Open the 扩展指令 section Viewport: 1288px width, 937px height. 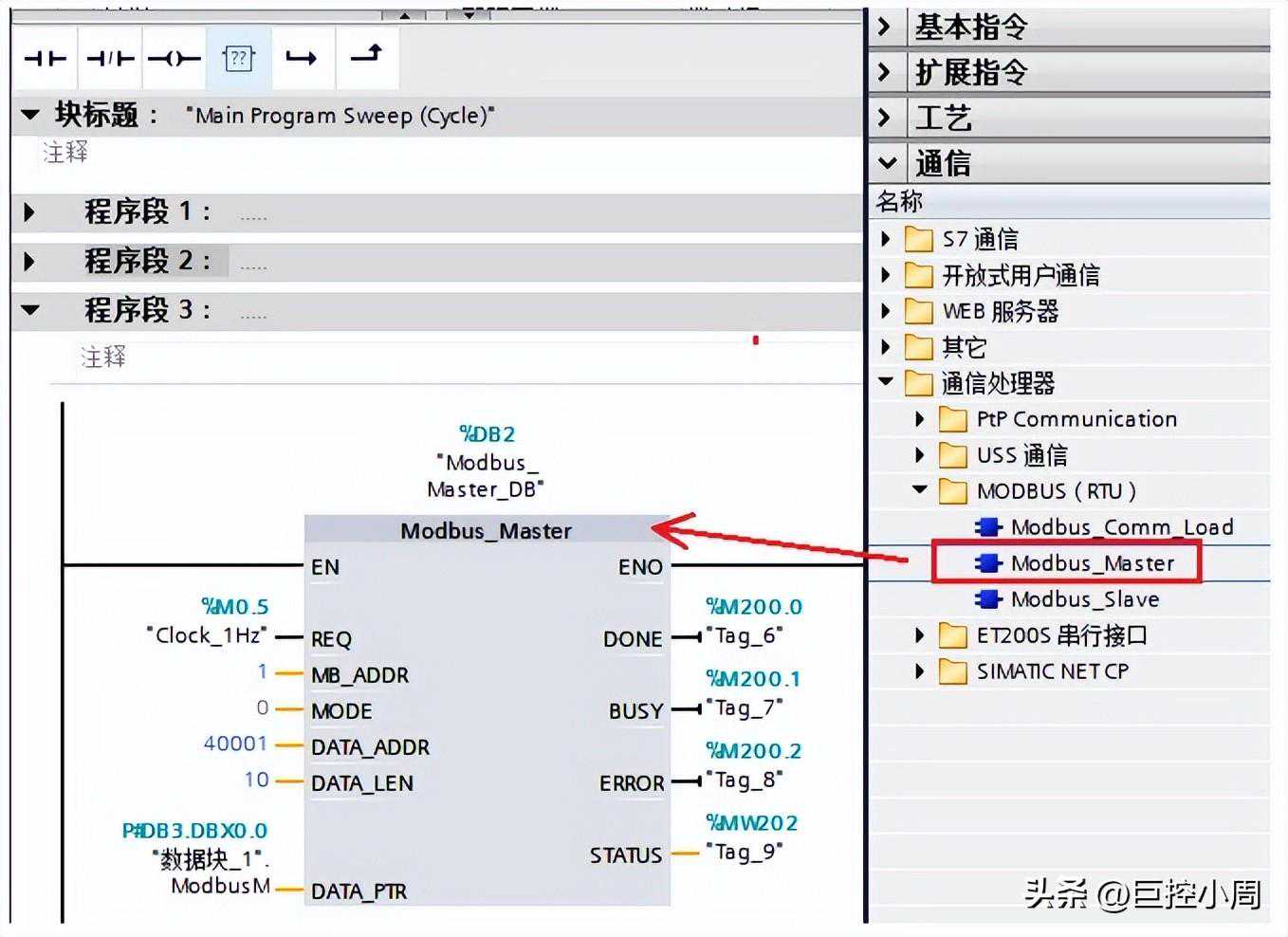(x=884, y=72)
